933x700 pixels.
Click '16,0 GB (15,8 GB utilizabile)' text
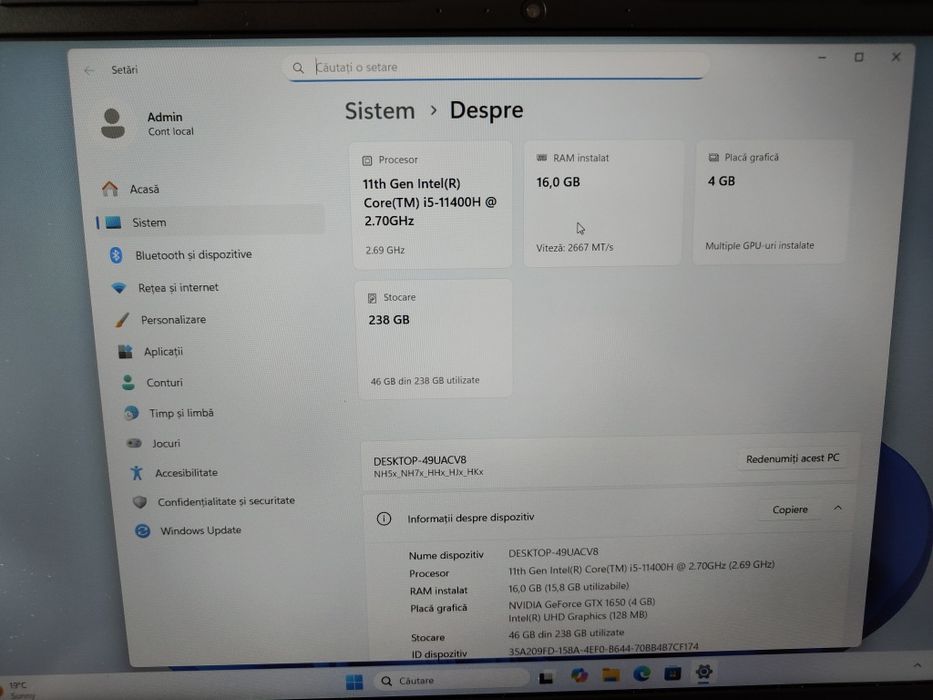568,587
